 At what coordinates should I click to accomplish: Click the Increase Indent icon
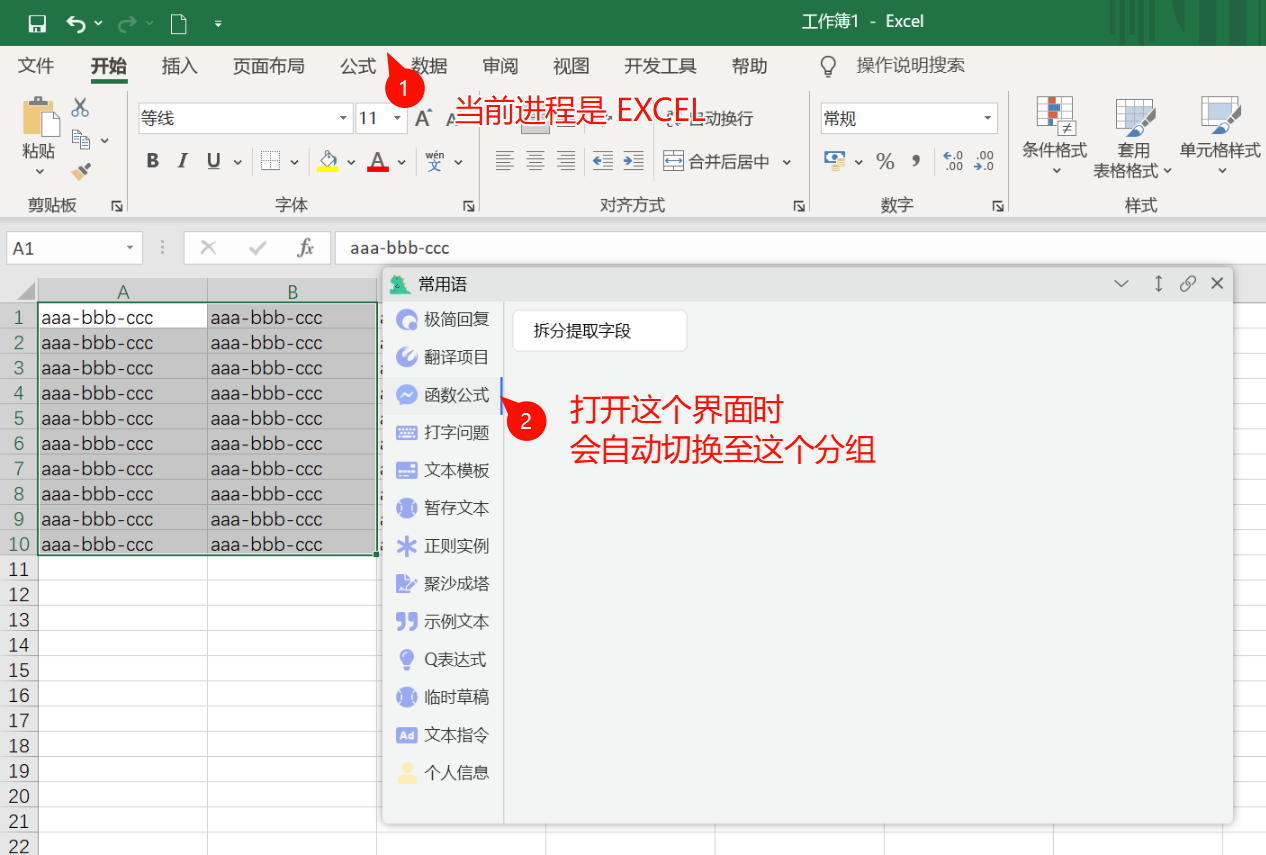[x=633, y=161]
